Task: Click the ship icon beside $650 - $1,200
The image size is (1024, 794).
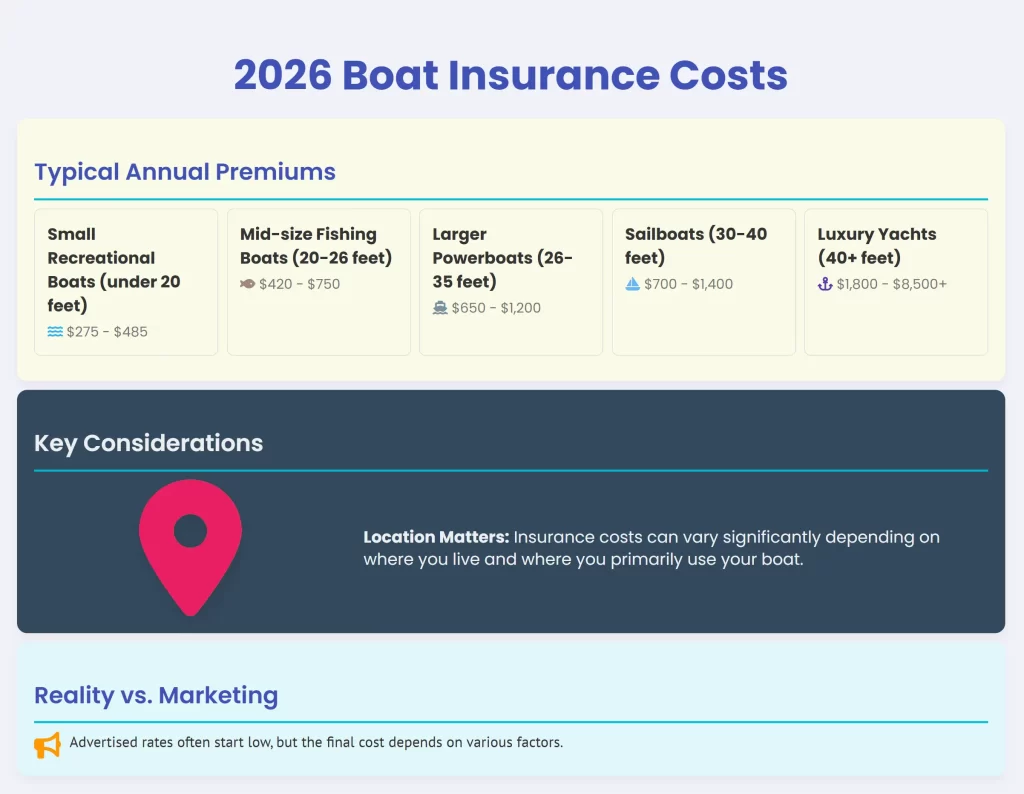Action: (440, 308)
